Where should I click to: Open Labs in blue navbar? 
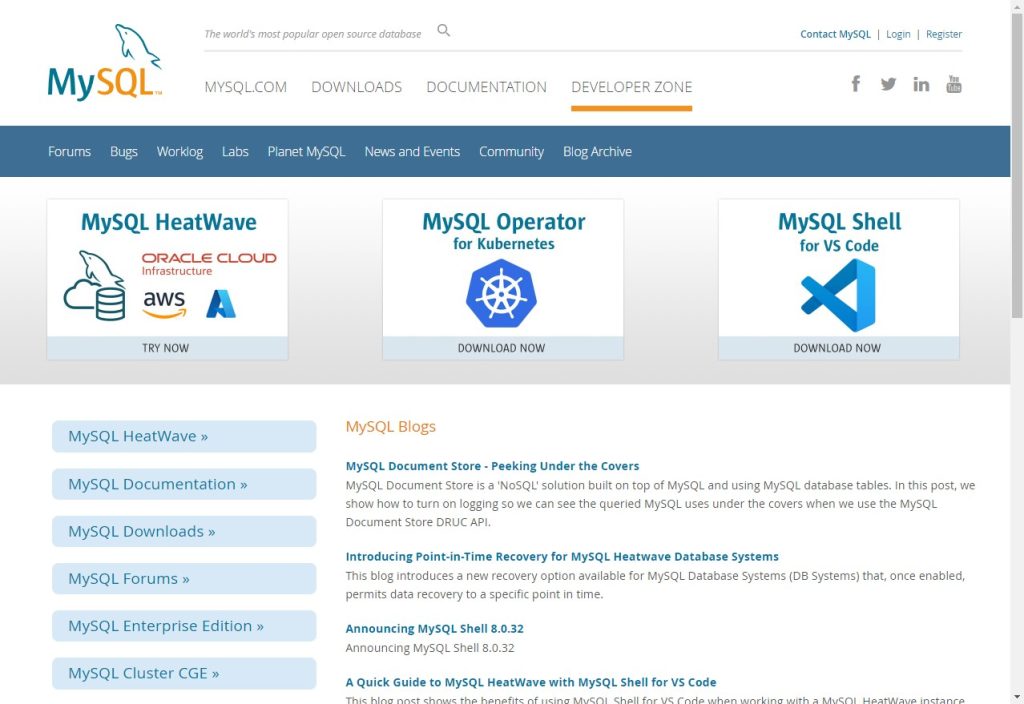235,152
